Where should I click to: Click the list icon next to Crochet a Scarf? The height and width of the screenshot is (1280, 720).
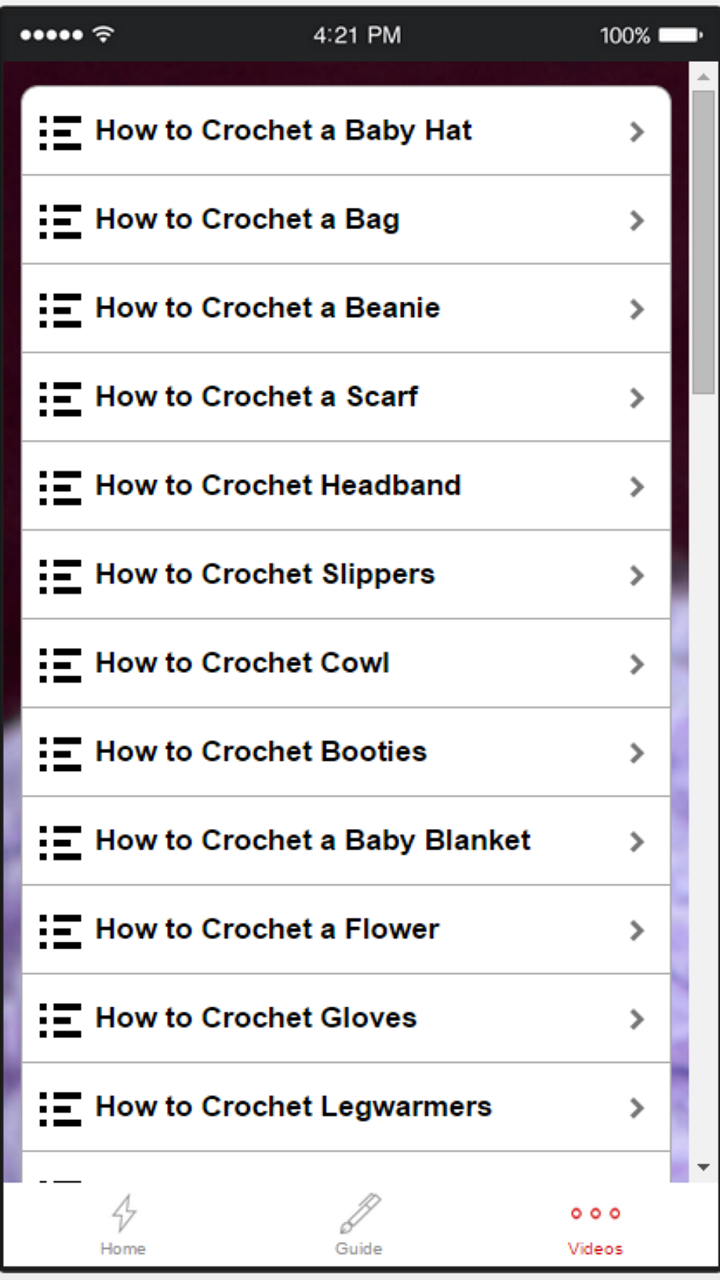(59, 398)
